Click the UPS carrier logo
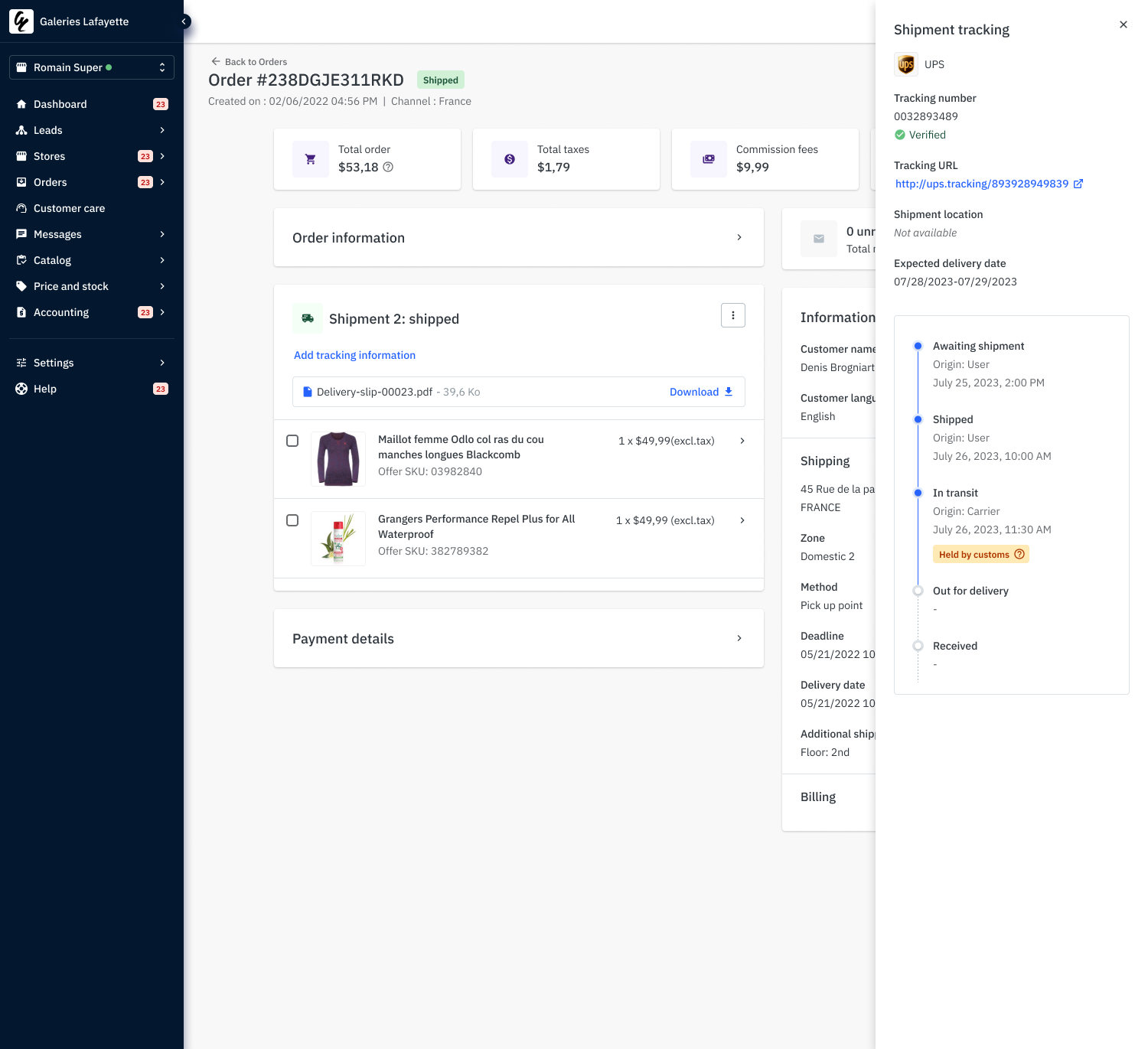The image size is (1148, 1049). click(x=906, y=64)
